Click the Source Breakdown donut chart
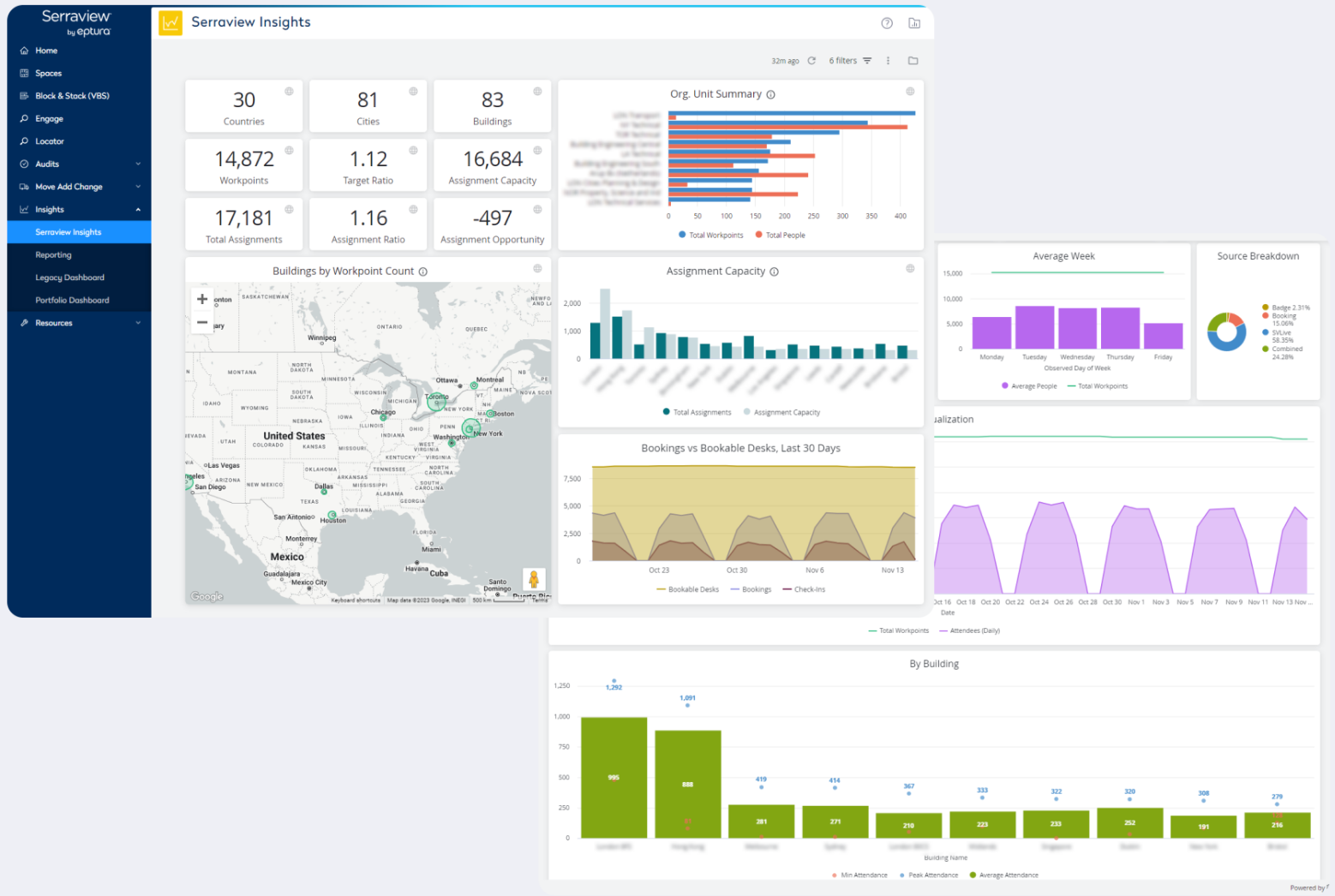The width and height of the screenshot is (1335, 896). pyautogui.click(x=1227, y=332)
